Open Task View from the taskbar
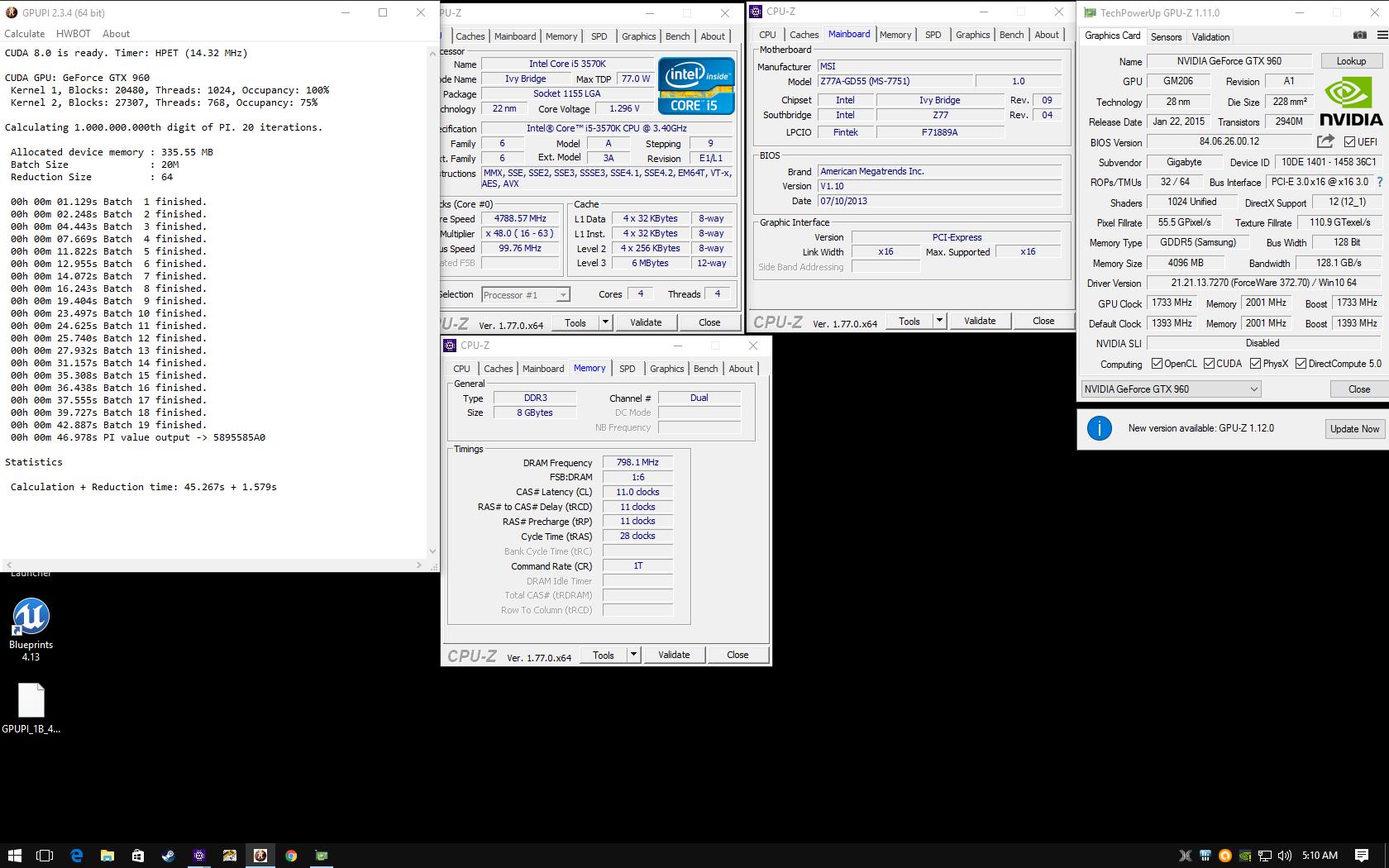1389x868 pixels. click(45, 856)
